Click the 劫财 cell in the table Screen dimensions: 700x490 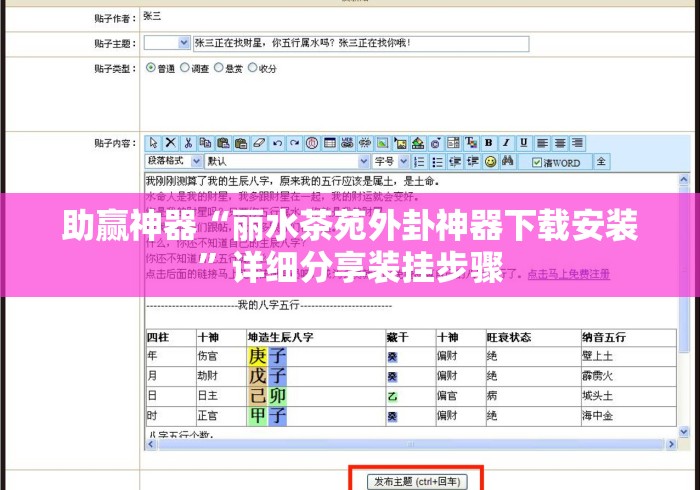click(x=221, y=376)
